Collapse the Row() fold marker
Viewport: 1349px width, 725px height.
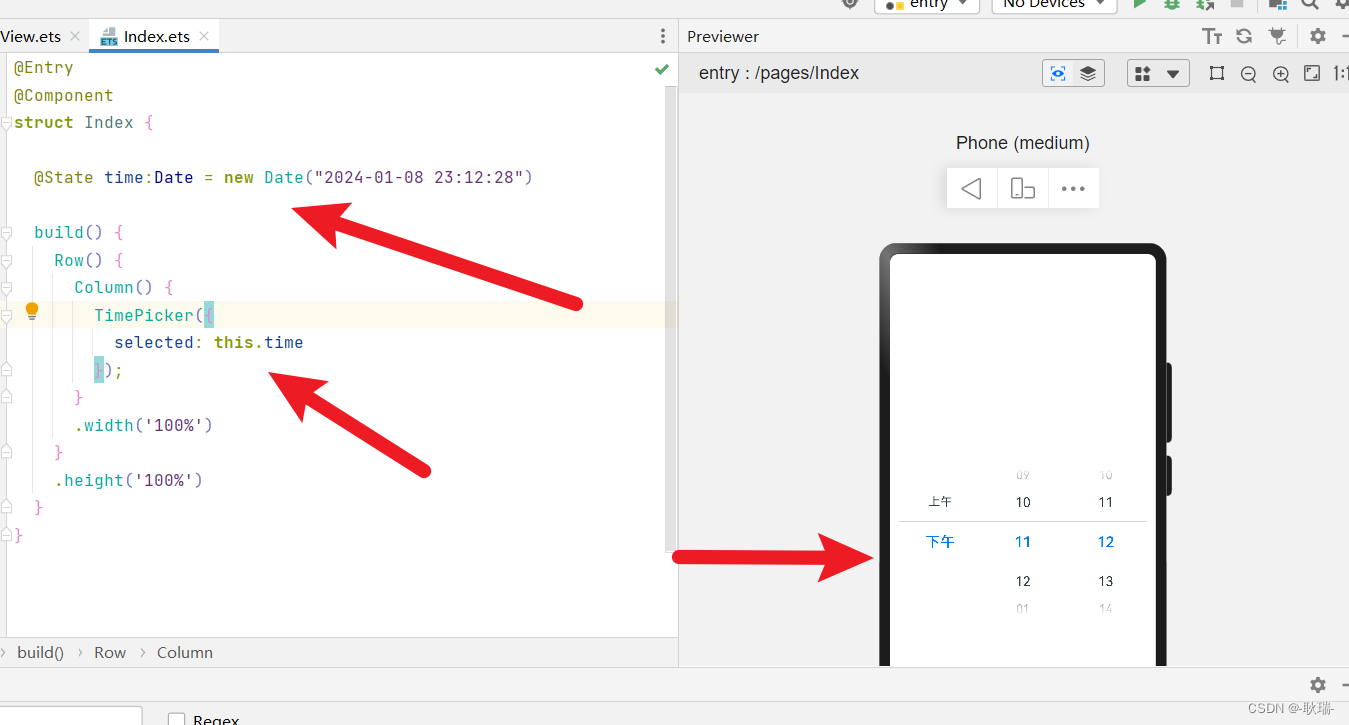pos(6,260)
